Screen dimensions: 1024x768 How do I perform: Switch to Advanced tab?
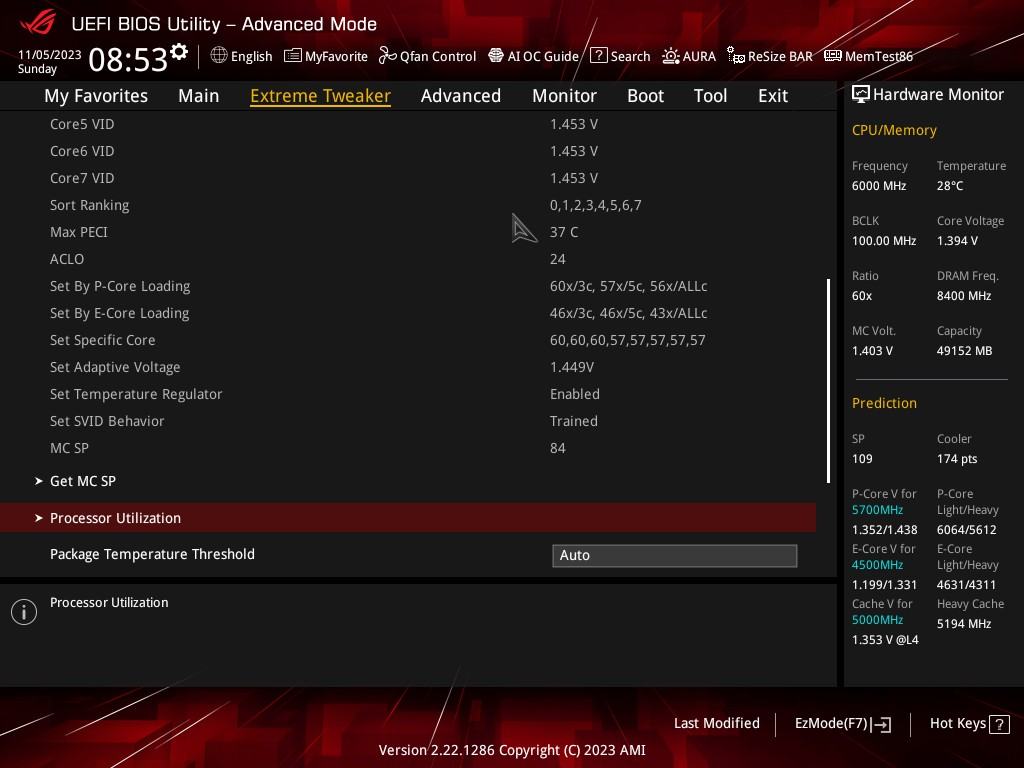click(x=461, y=95)
